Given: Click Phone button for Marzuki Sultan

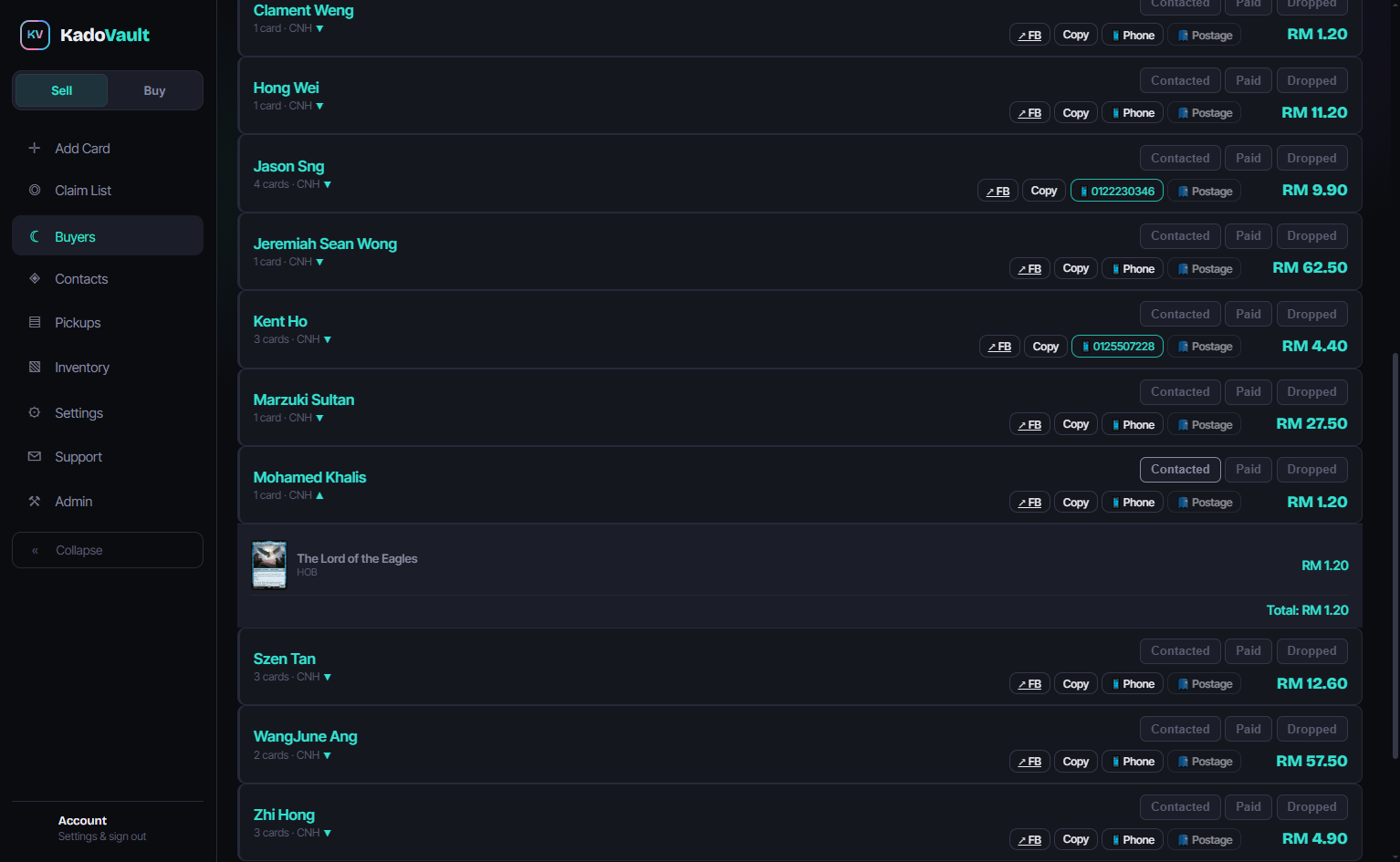Looking at the screenshot, I should (1133, 425).
